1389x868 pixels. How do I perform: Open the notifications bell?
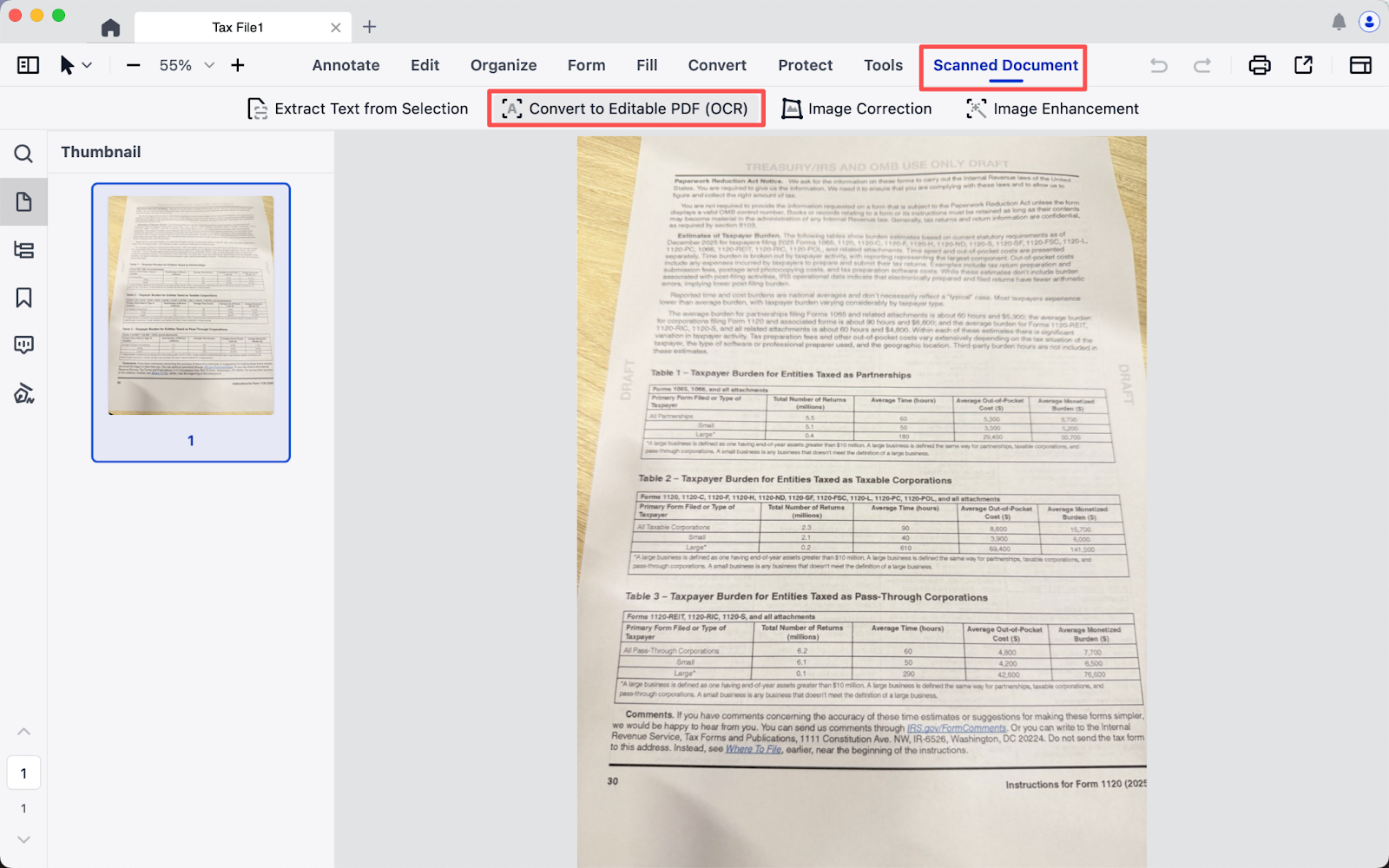click(1339, 23)
